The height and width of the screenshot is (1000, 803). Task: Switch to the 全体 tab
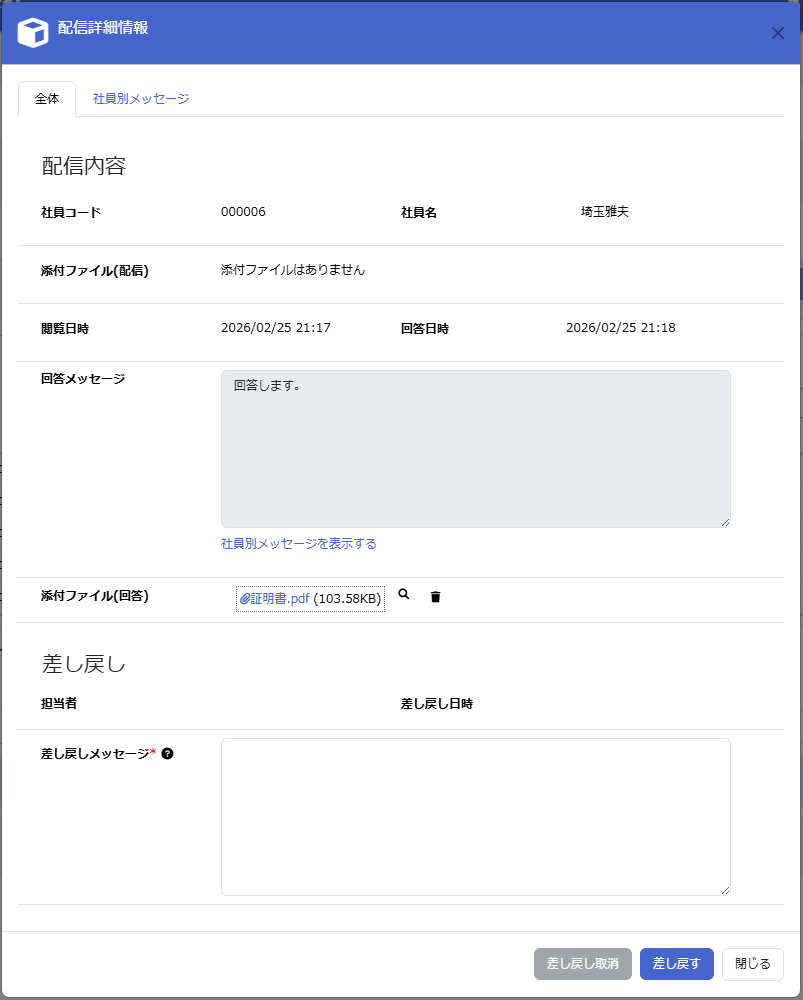click(x=47, y=99)
